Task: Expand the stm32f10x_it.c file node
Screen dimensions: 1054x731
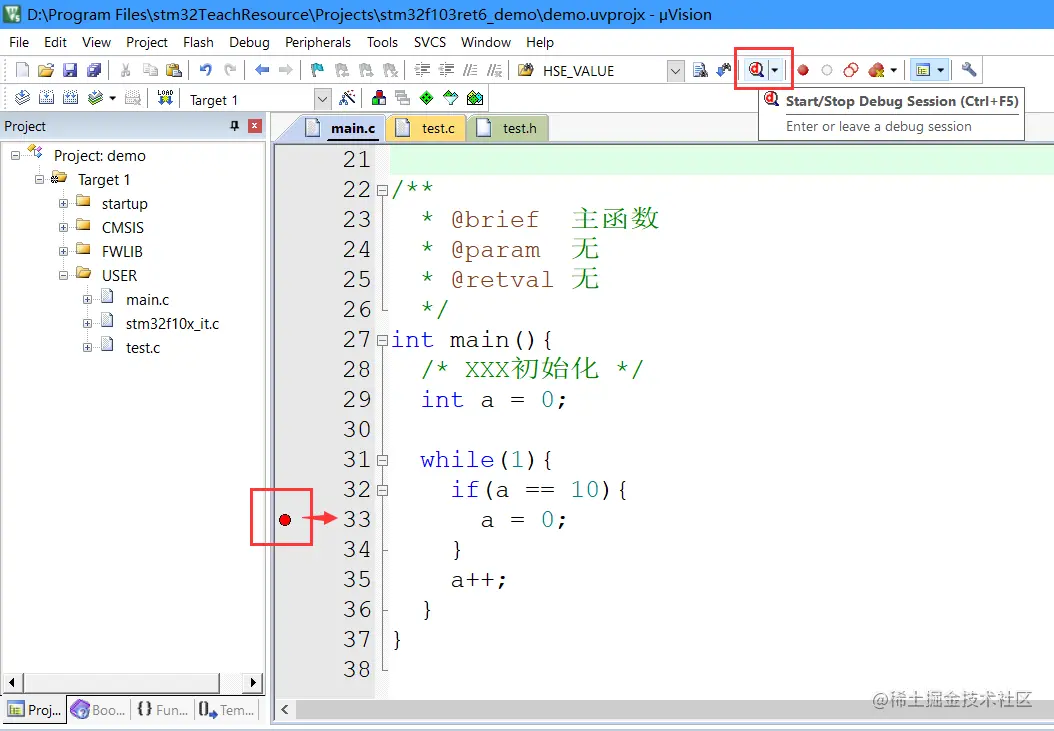Action: pos(87,323)
